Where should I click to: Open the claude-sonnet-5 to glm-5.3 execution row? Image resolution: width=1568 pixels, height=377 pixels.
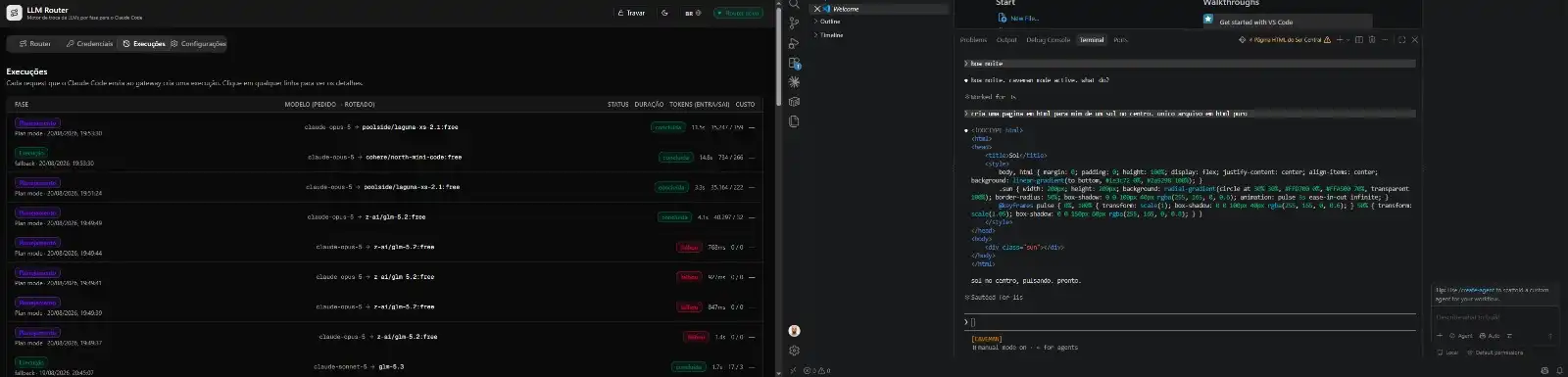pyautogui.click(x=384, y=366)
